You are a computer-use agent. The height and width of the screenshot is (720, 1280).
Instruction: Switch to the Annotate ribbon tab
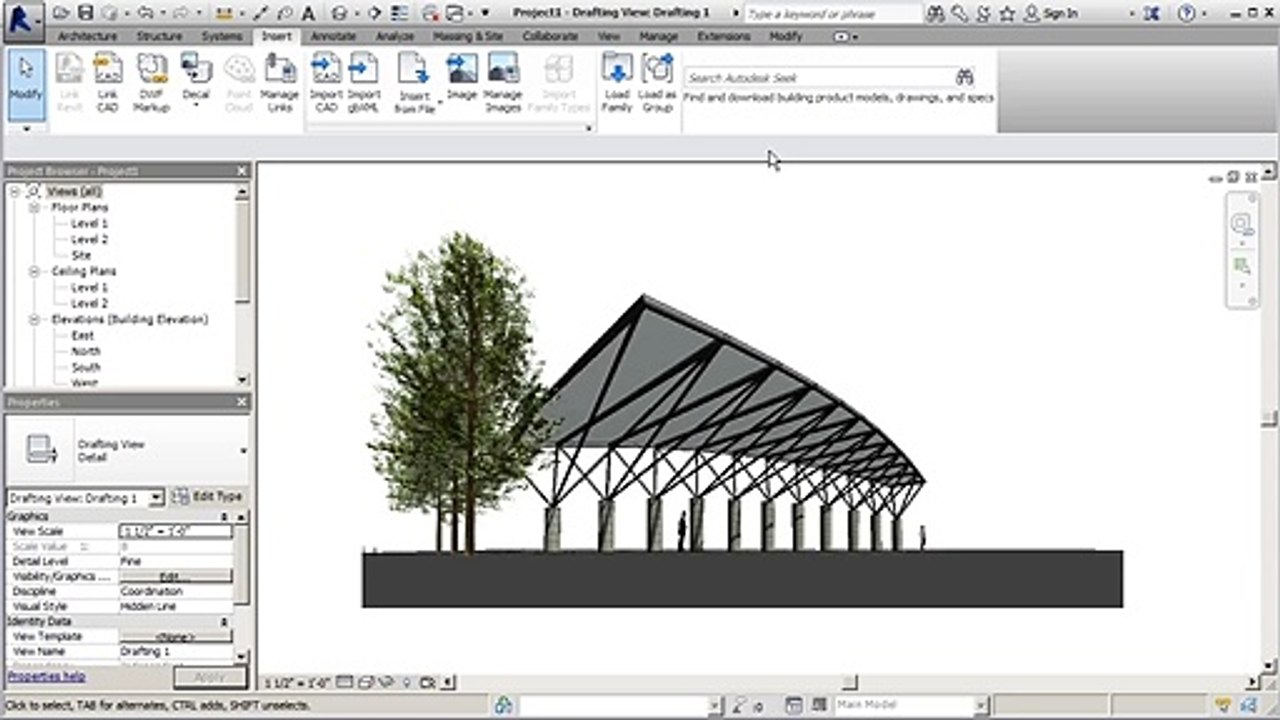click(333, 36)
